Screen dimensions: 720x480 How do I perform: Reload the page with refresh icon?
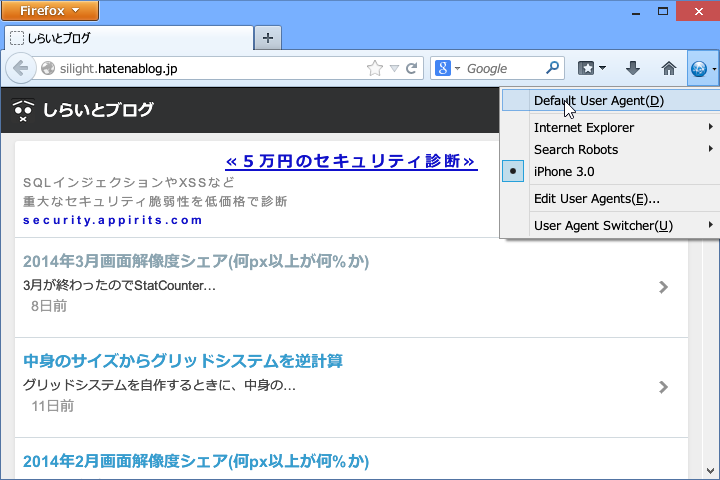[x=411, y=68]
